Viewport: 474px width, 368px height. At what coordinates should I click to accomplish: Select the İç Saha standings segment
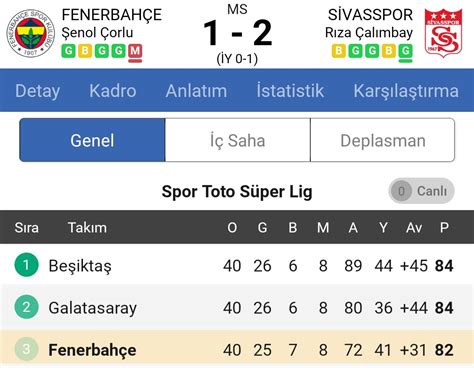point(238,140)
